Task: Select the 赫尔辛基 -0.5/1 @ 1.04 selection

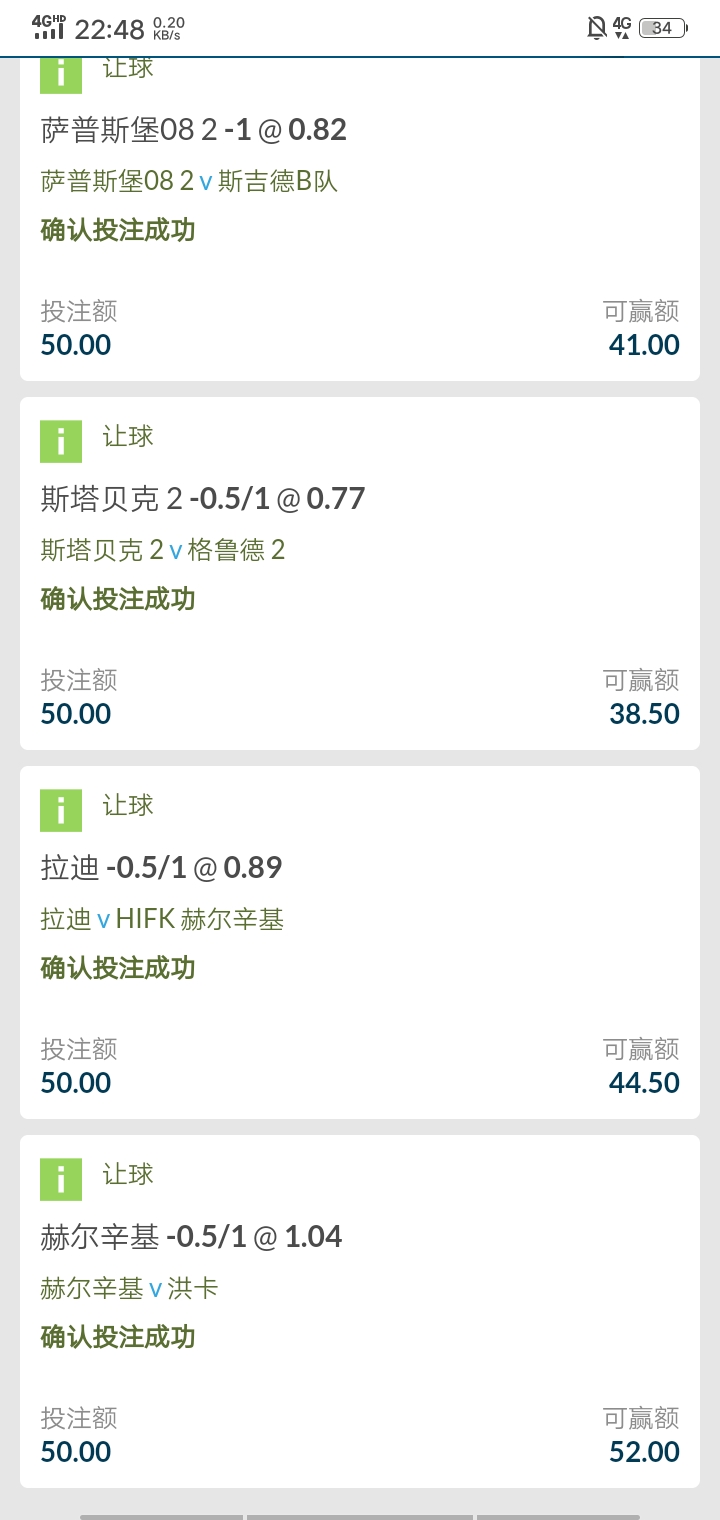Action: point(191,1236)
